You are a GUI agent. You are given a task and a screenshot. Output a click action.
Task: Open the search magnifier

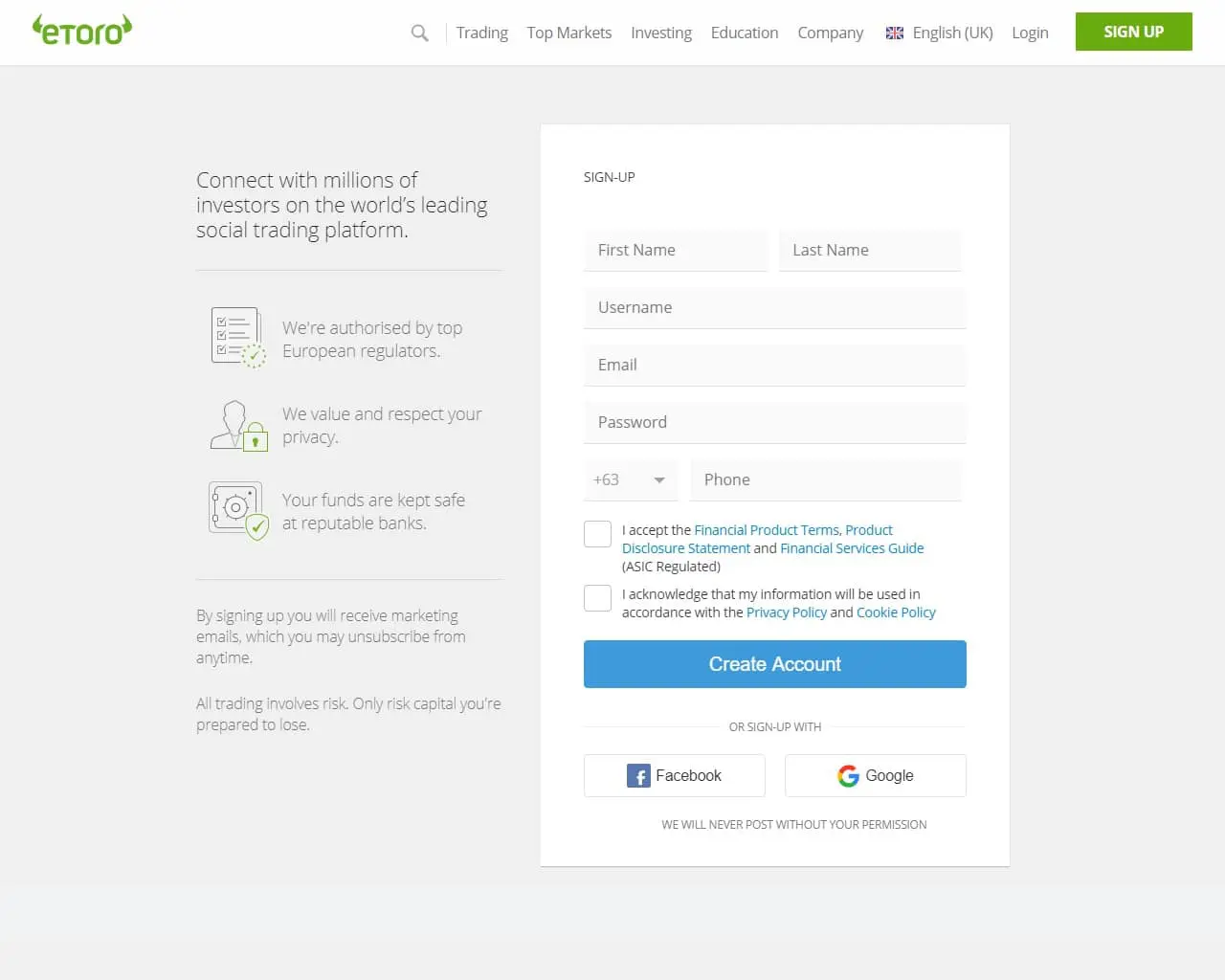(419, 33)
